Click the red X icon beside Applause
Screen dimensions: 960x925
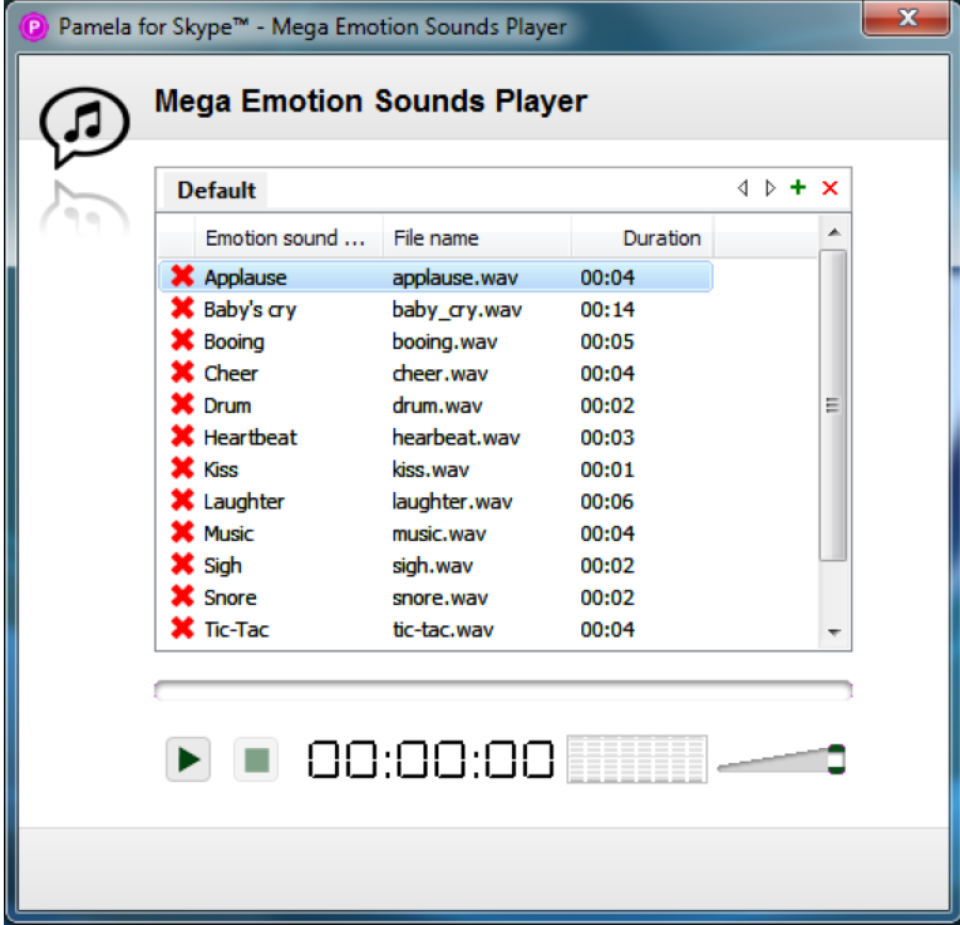[x=182, y=276]
